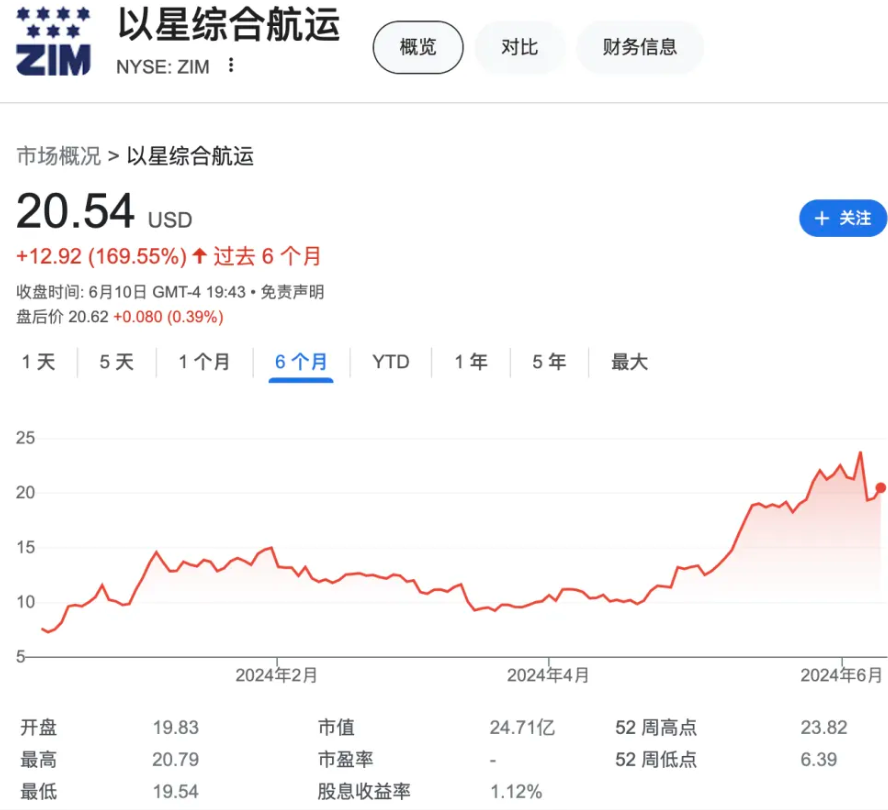888x810 pixels.
Task: Open the 市场概况 breadcrumb link
Action: coord(59,156)
